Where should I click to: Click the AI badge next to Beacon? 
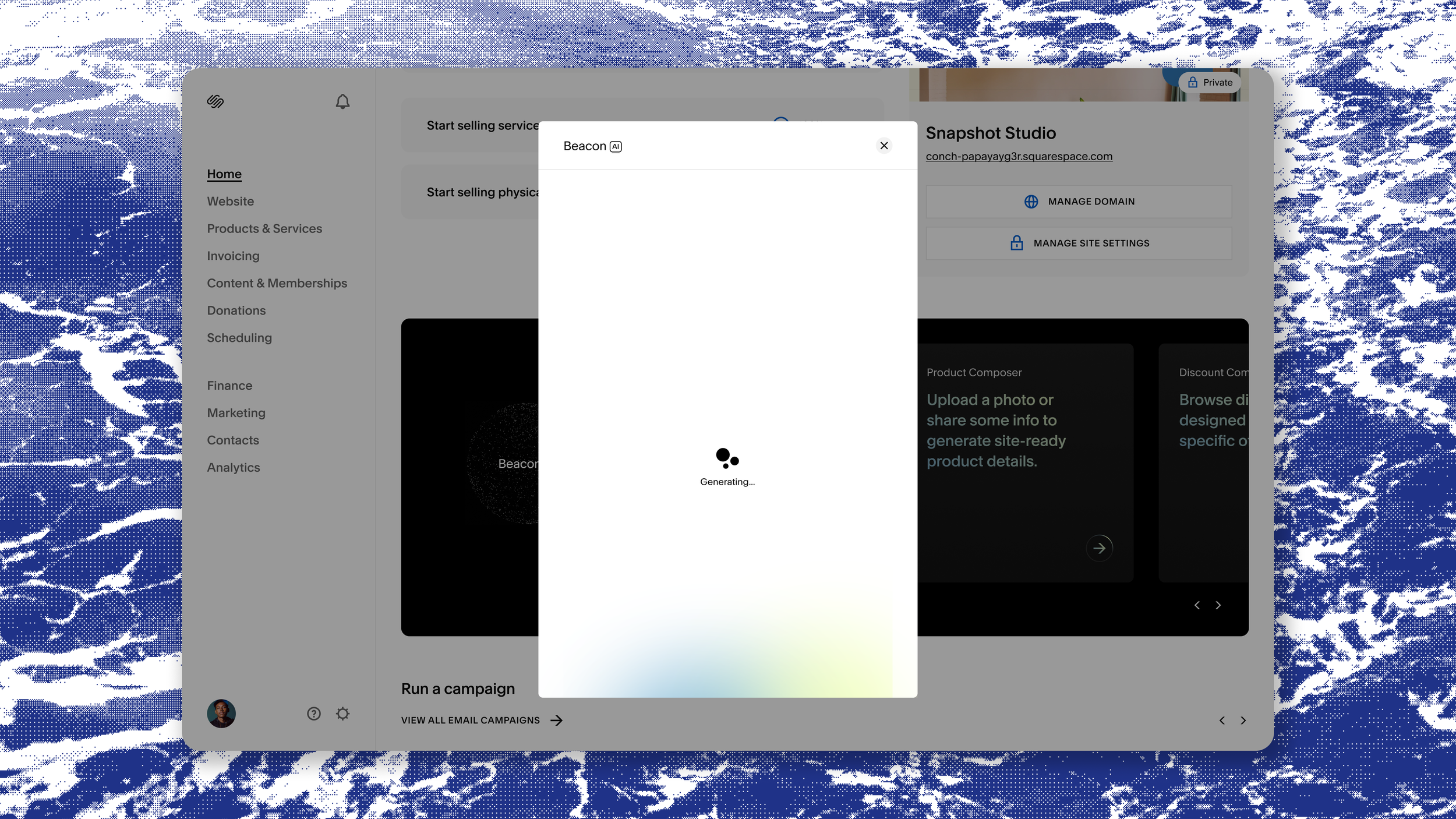point(616,147)
